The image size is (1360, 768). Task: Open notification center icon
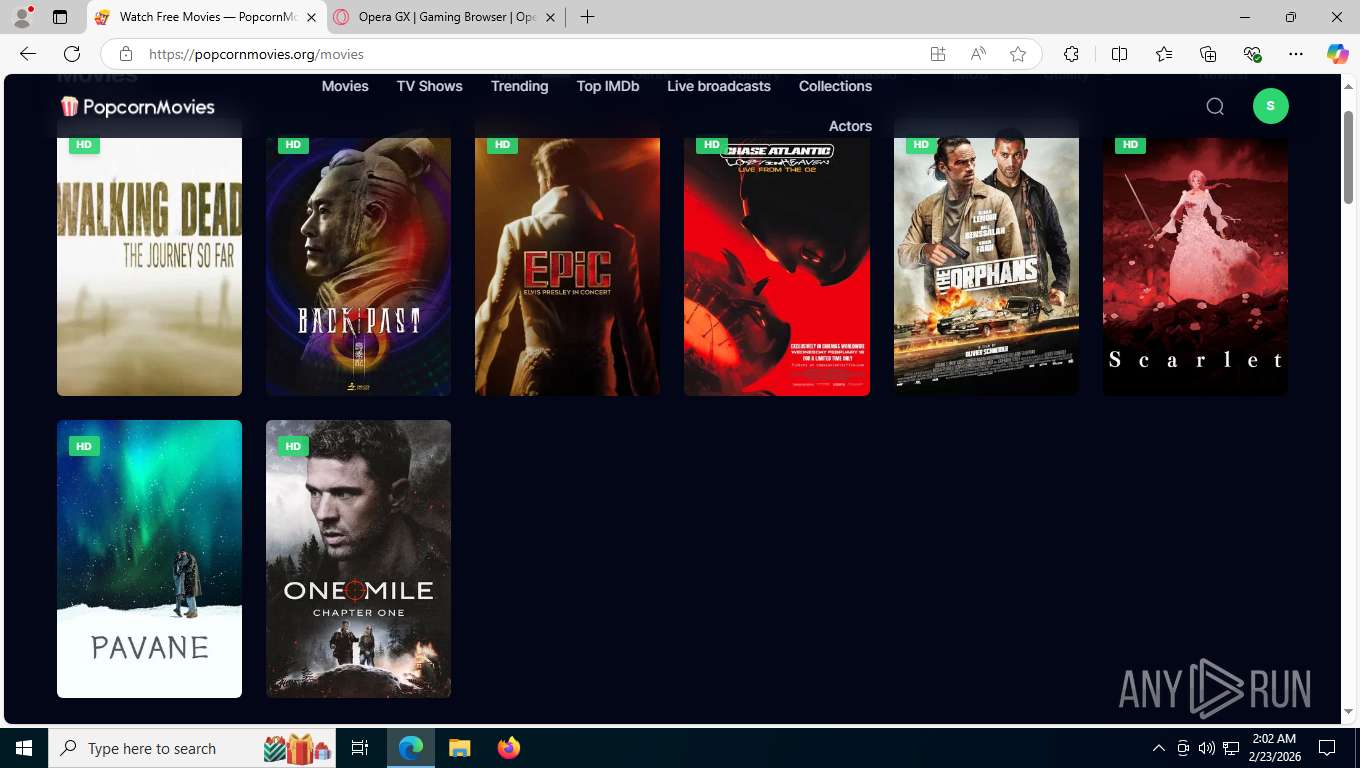tap(1327, 748)
